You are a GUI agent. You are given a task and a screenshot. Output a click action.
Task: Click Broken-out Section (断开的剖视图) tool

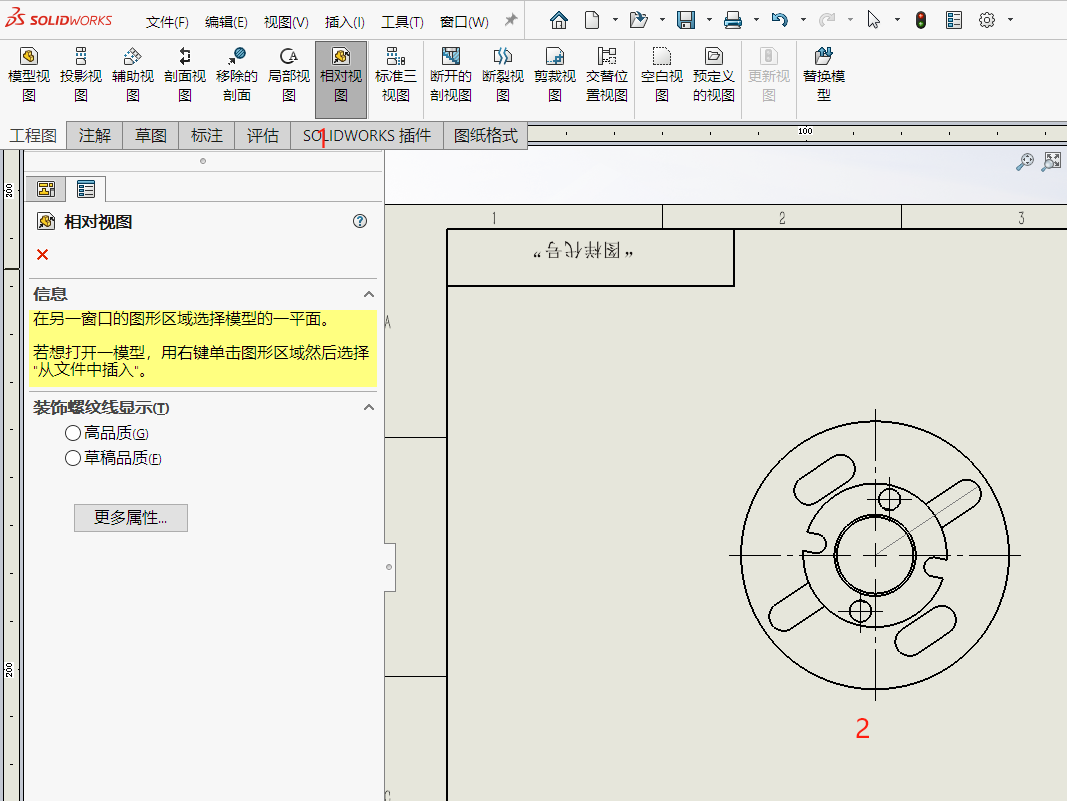point(450,75)
